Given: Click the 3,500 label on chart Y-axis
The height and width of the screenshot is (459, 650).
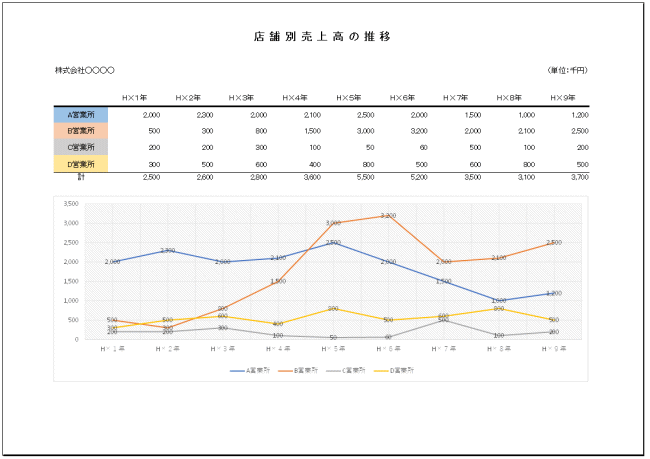Looking at the screenshot, I should (x=70, y=204).
